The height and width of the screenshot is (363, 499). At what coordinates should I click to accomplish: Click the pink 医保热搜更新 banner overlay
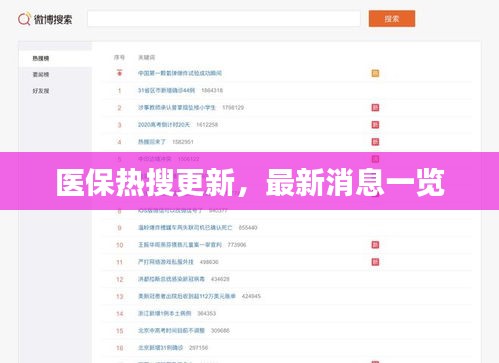tap(249, 181)
